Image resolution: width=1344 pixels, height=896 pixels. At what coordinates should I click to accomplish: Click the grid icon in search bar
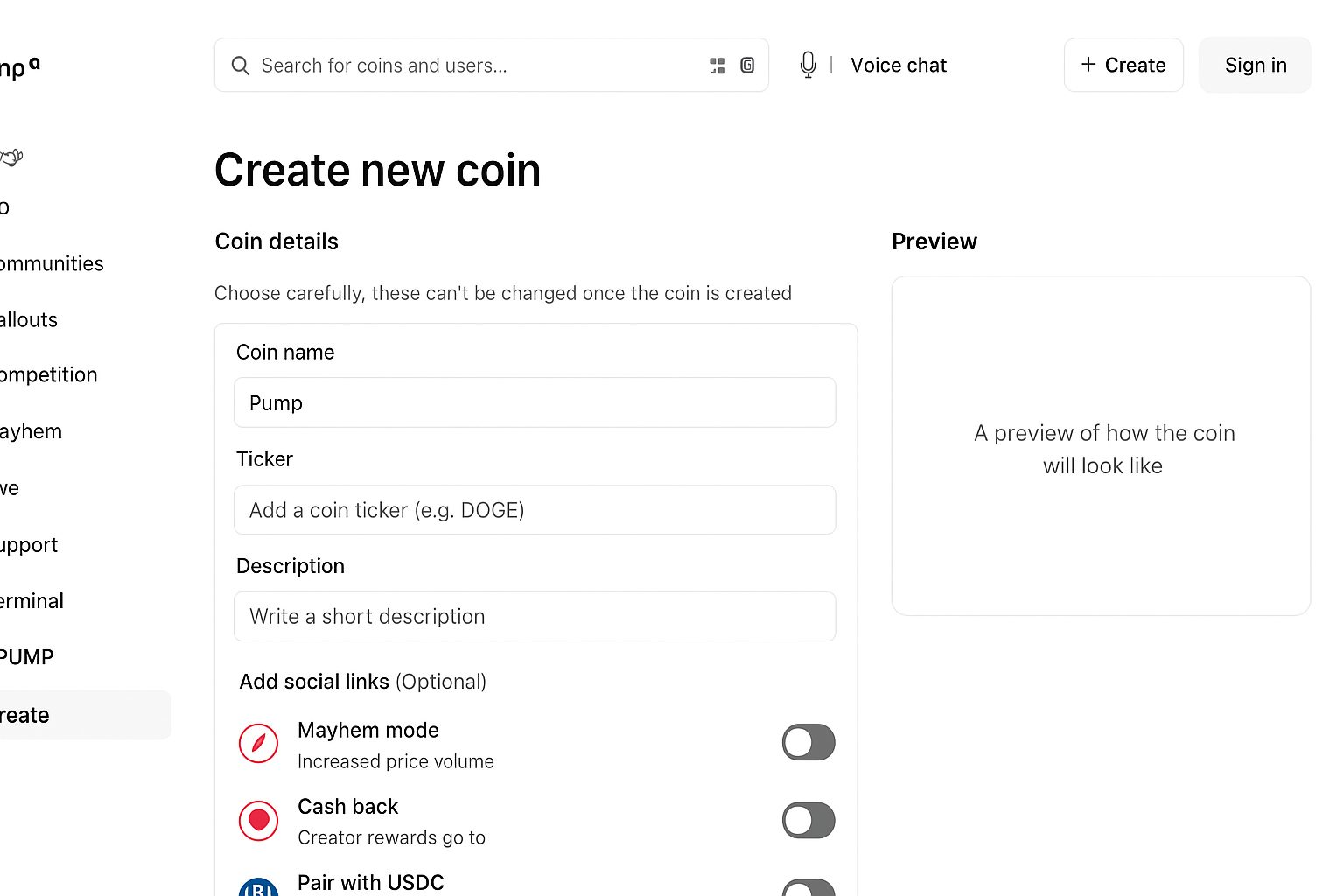pyautogui.click(x=717, y=66)
